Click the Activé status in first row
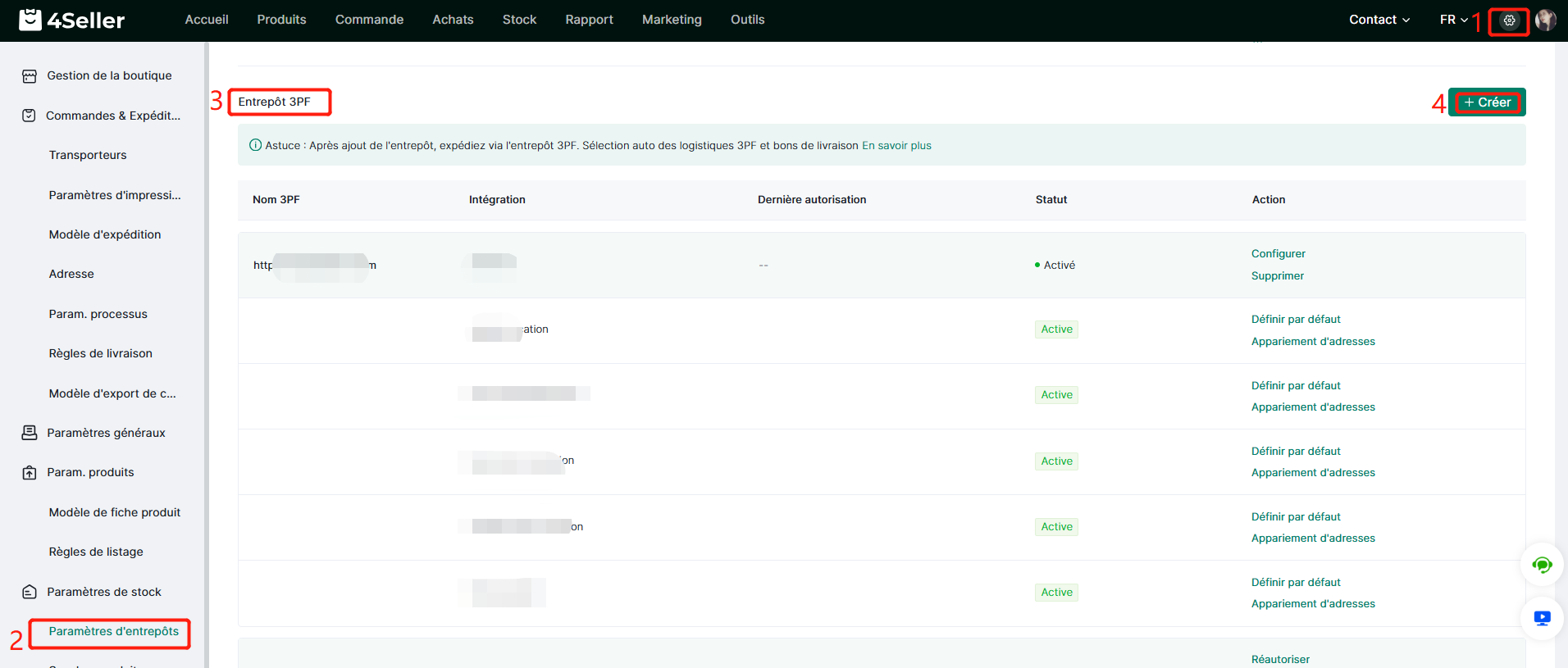 (x=1055, y=265)
